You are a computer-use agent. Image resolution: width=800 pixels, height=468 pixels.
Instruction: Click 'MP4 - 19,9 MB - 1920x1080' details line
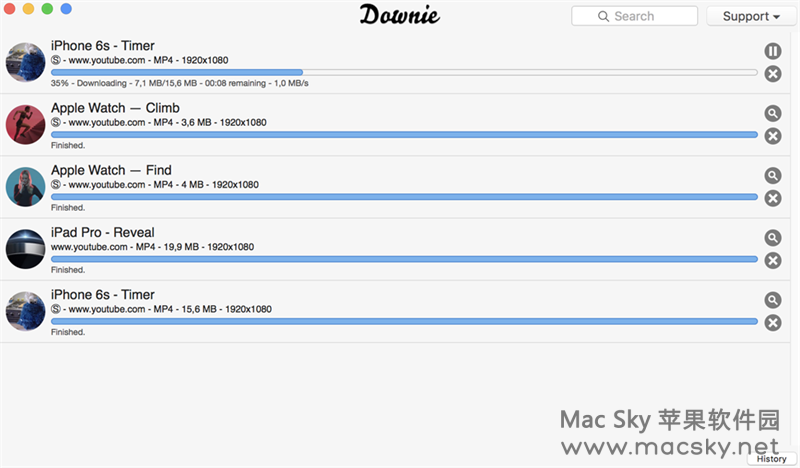pyautogui.click(x=194, y=247)
